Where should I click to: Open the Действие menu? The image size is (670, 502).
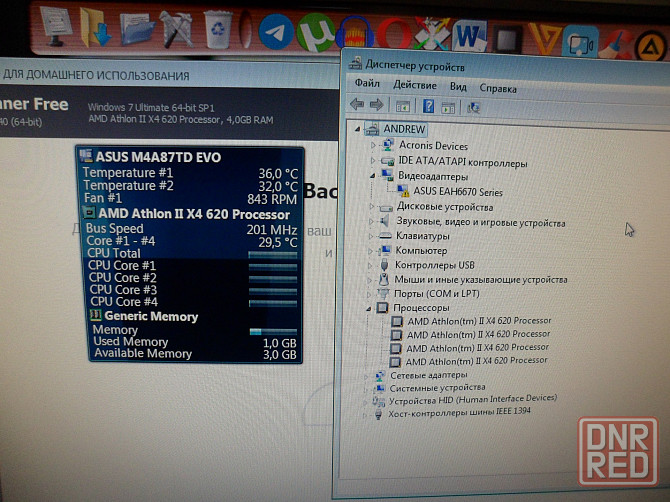[x=414, y=85]
